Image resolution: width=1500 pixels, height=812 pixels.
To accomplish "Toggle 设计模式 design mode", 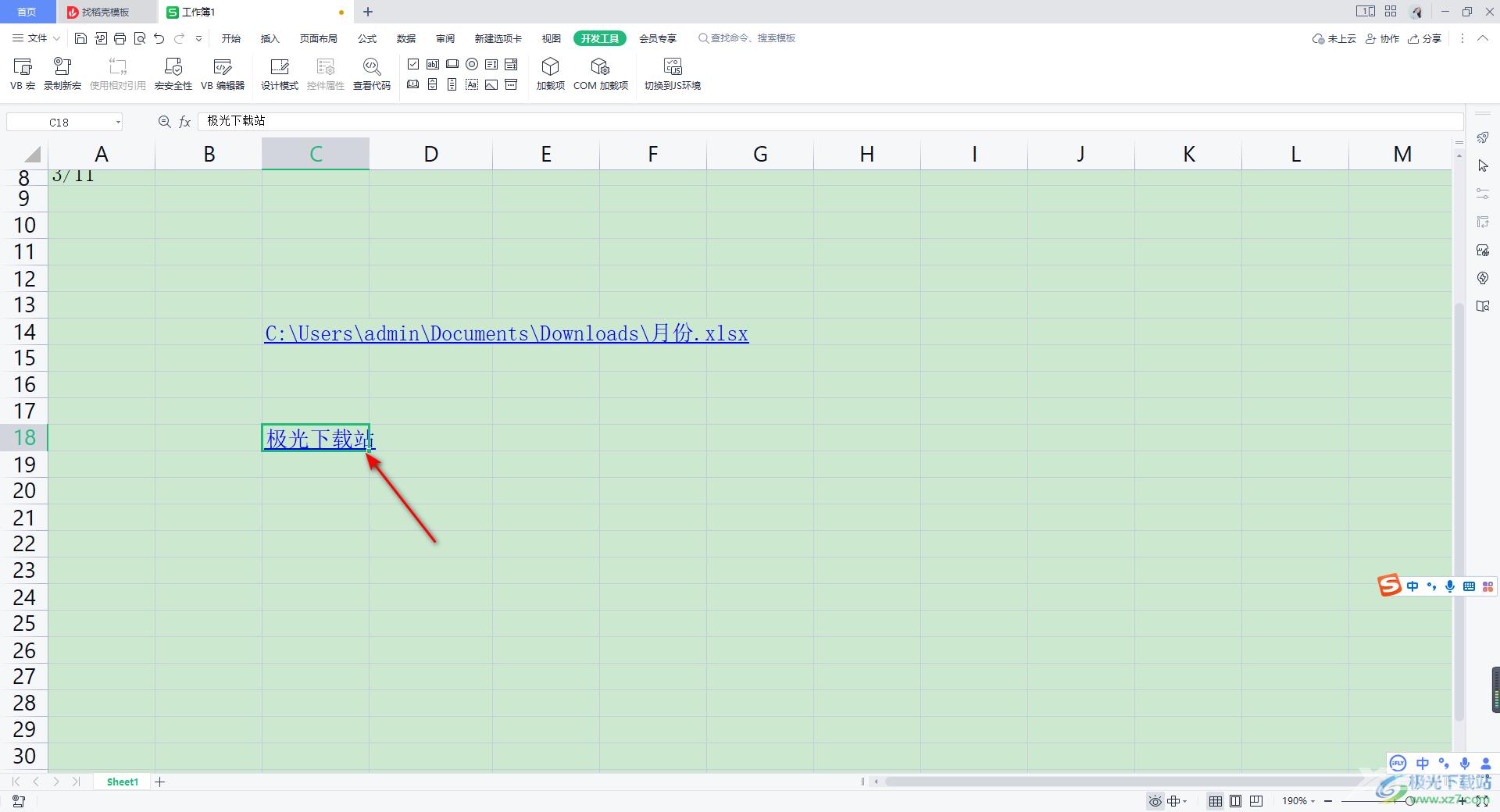I will pyautogui.click(x=280, y=74).
